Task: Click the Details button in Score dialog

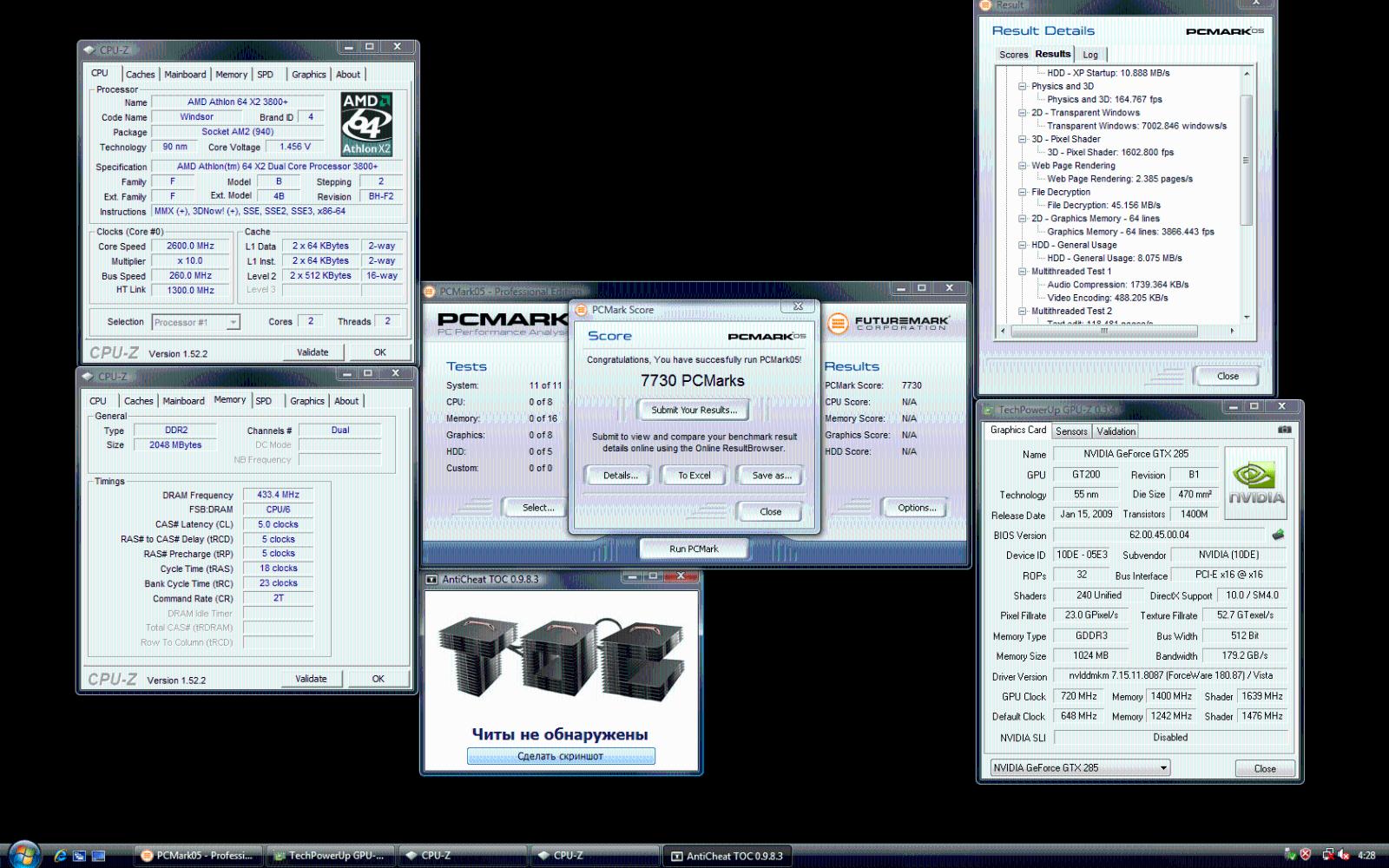Action: (620, 475)
